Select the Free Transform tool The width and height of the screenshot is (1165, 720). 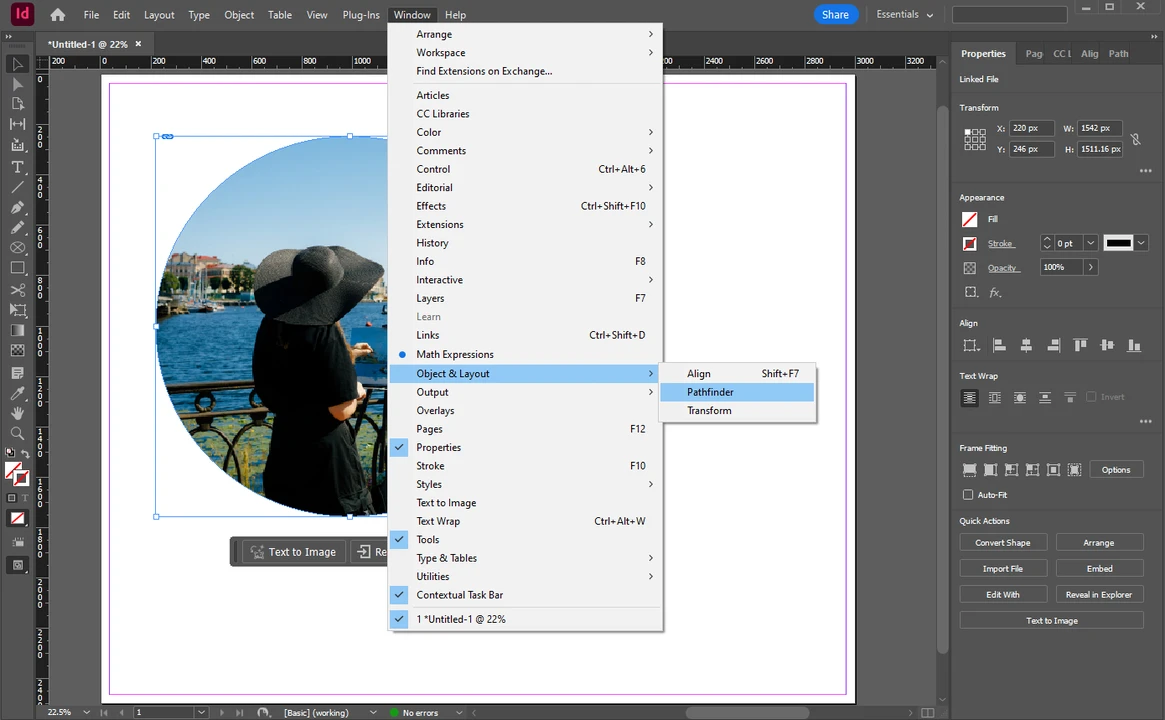point(17,310)
